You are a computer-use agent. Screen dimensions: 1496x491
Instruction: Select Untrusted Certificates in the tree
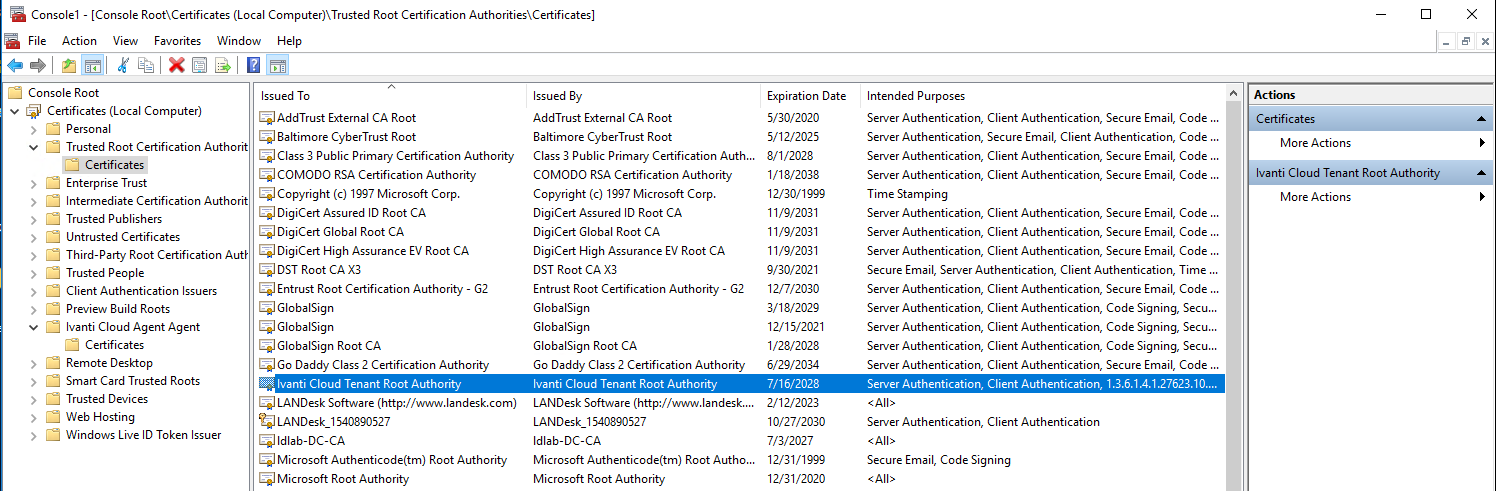[x=122, y=237]
